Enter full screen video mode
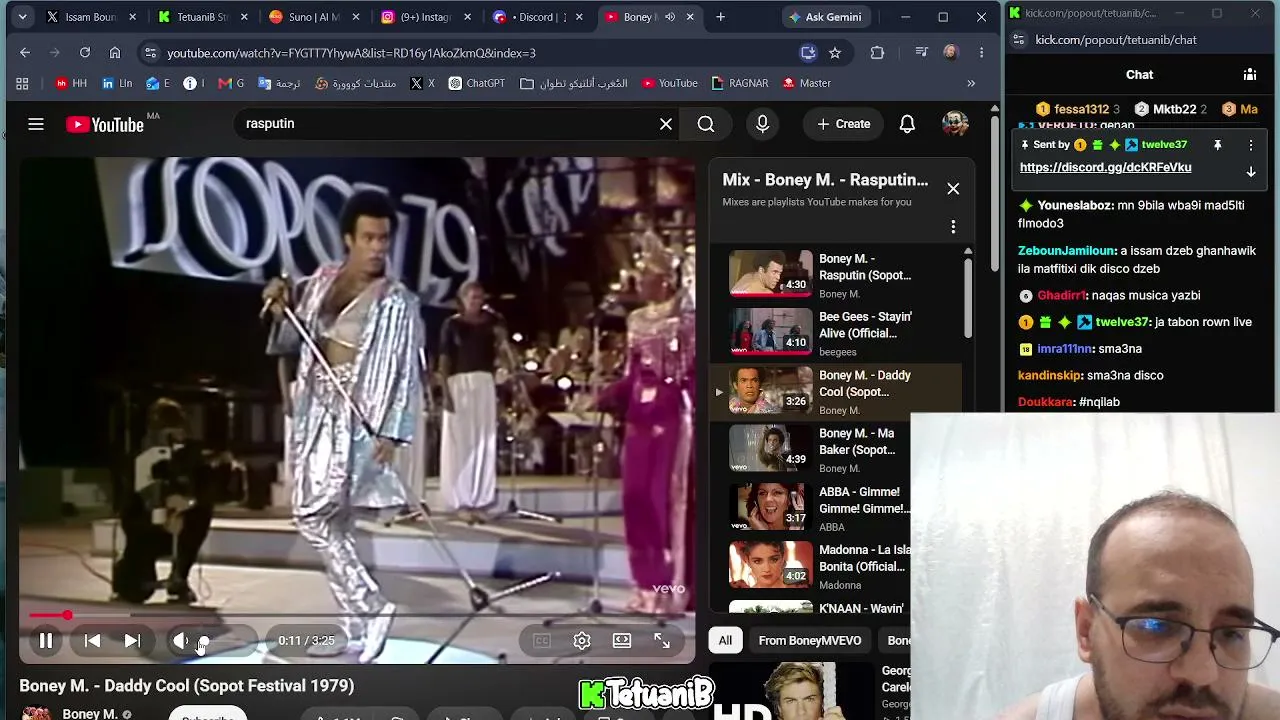Screen dimensions: 1280x720 (x=662, y=641)
